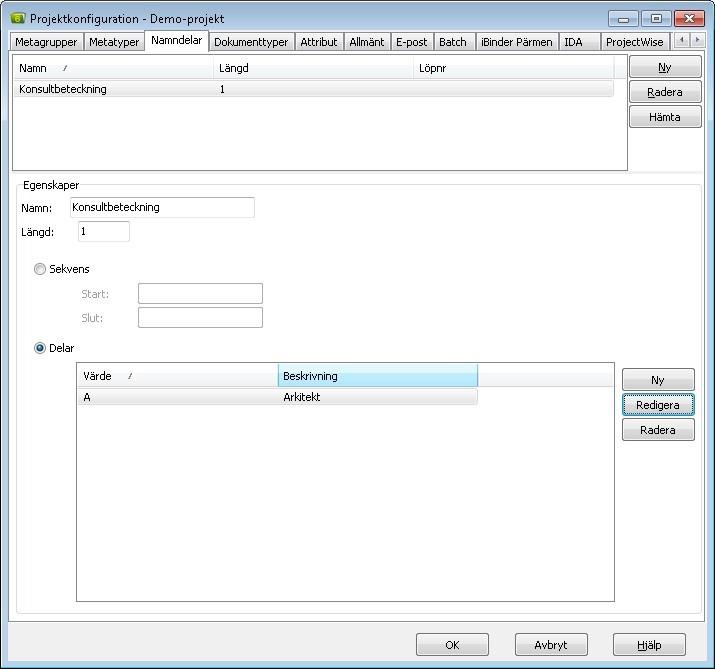Open the Metatyper tab
Viewport: 715px width, 669px height.
114,42
